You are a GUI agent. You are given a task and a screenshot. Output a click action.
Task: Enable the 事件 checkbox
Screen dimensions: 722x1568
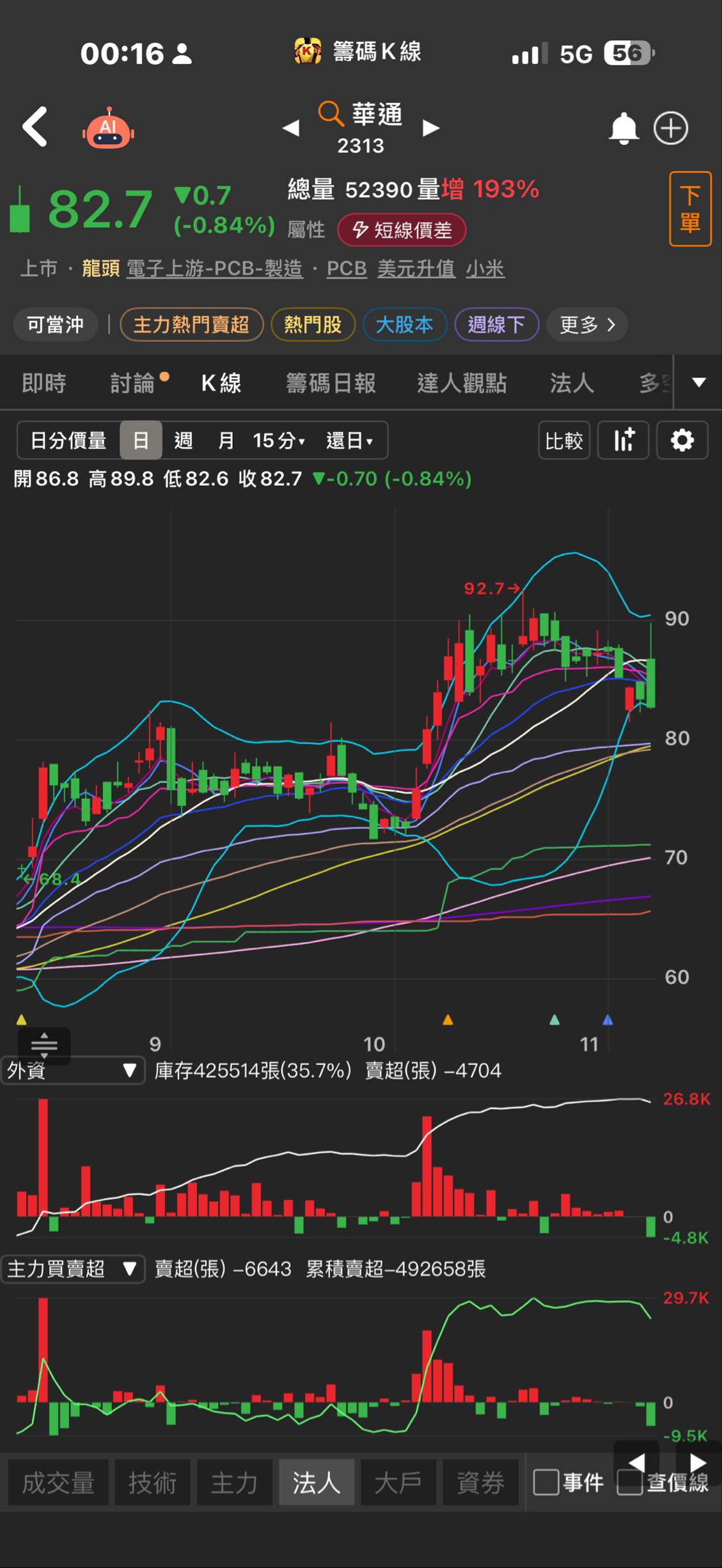545,1481
